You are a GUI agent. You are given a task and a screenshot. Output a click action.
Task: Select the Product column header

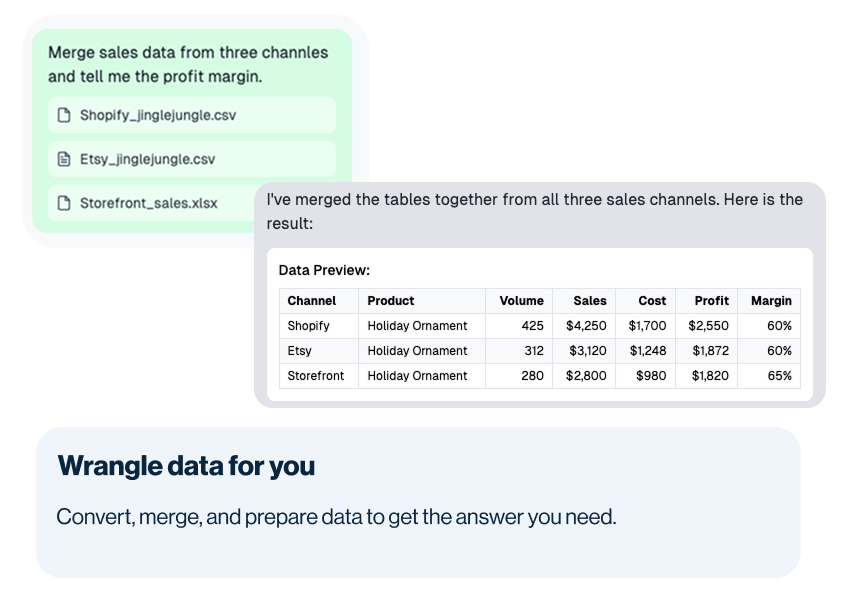[x=422, y=301]
